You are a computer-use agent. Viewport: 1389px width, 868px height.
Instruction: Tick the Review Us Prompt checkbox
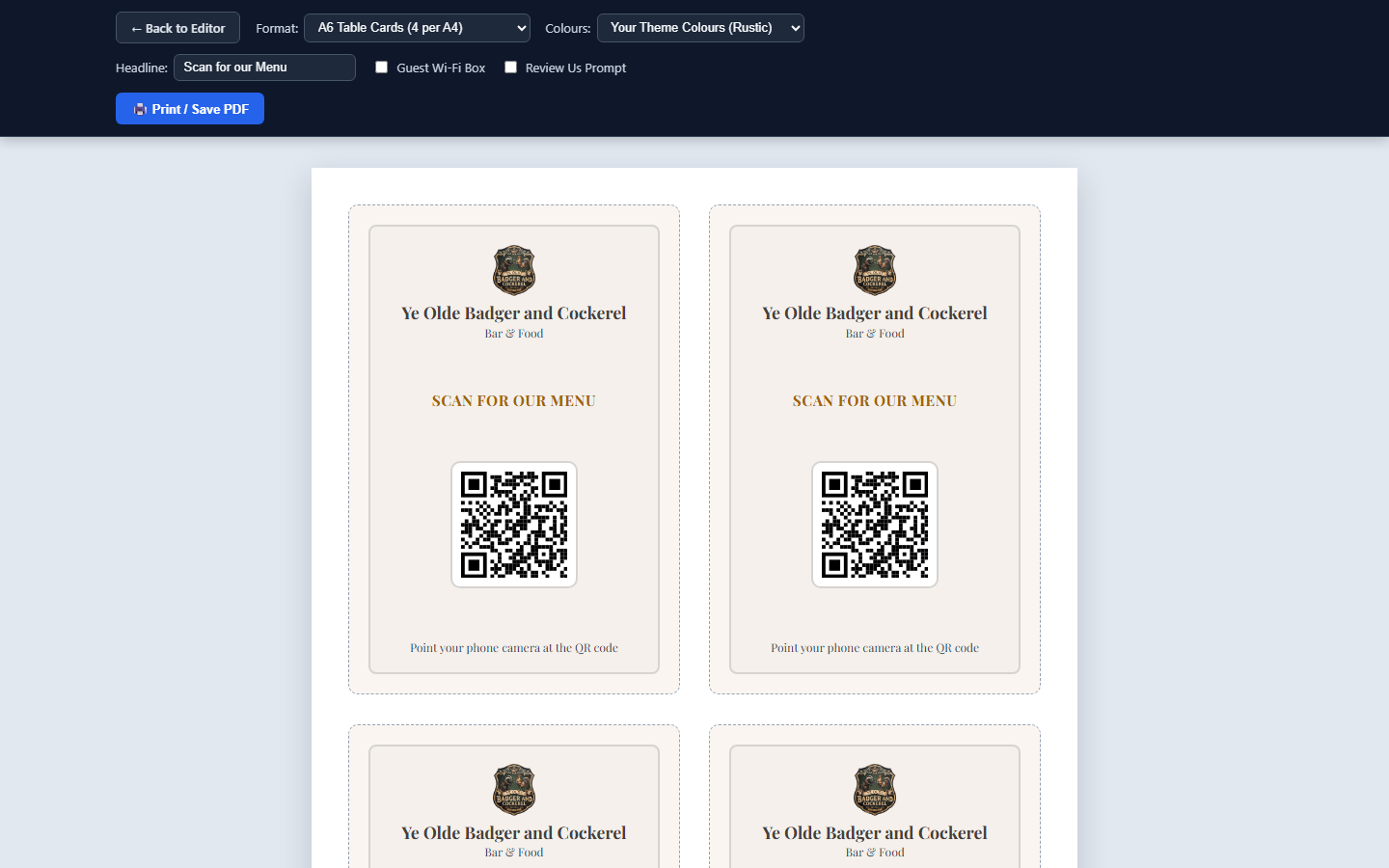point(511,68)
